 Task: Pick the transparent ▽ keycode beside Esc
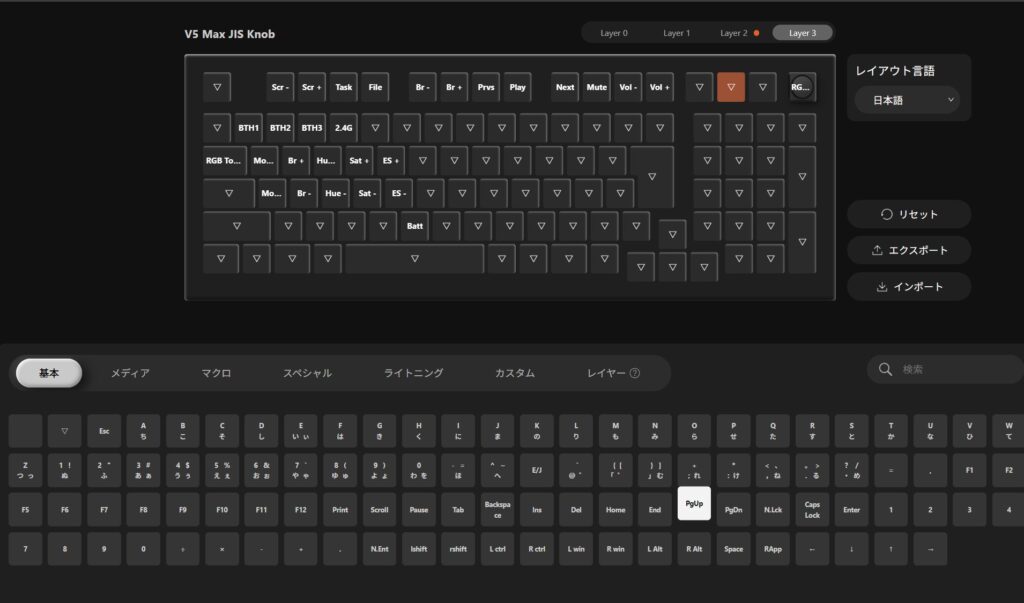[x=65, y=431]
